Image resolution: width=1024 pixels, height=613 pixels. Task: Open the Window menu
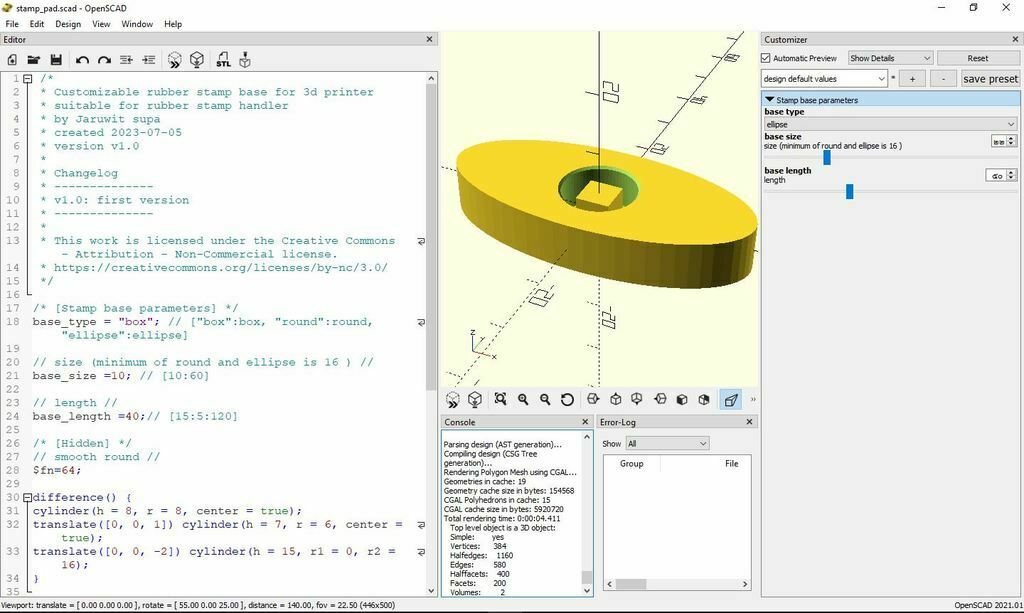click(x=137, y=24)
